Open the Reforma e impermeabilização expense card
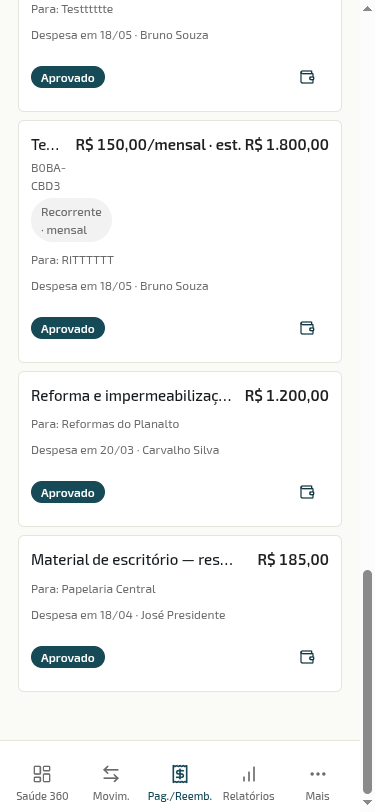 180,449
